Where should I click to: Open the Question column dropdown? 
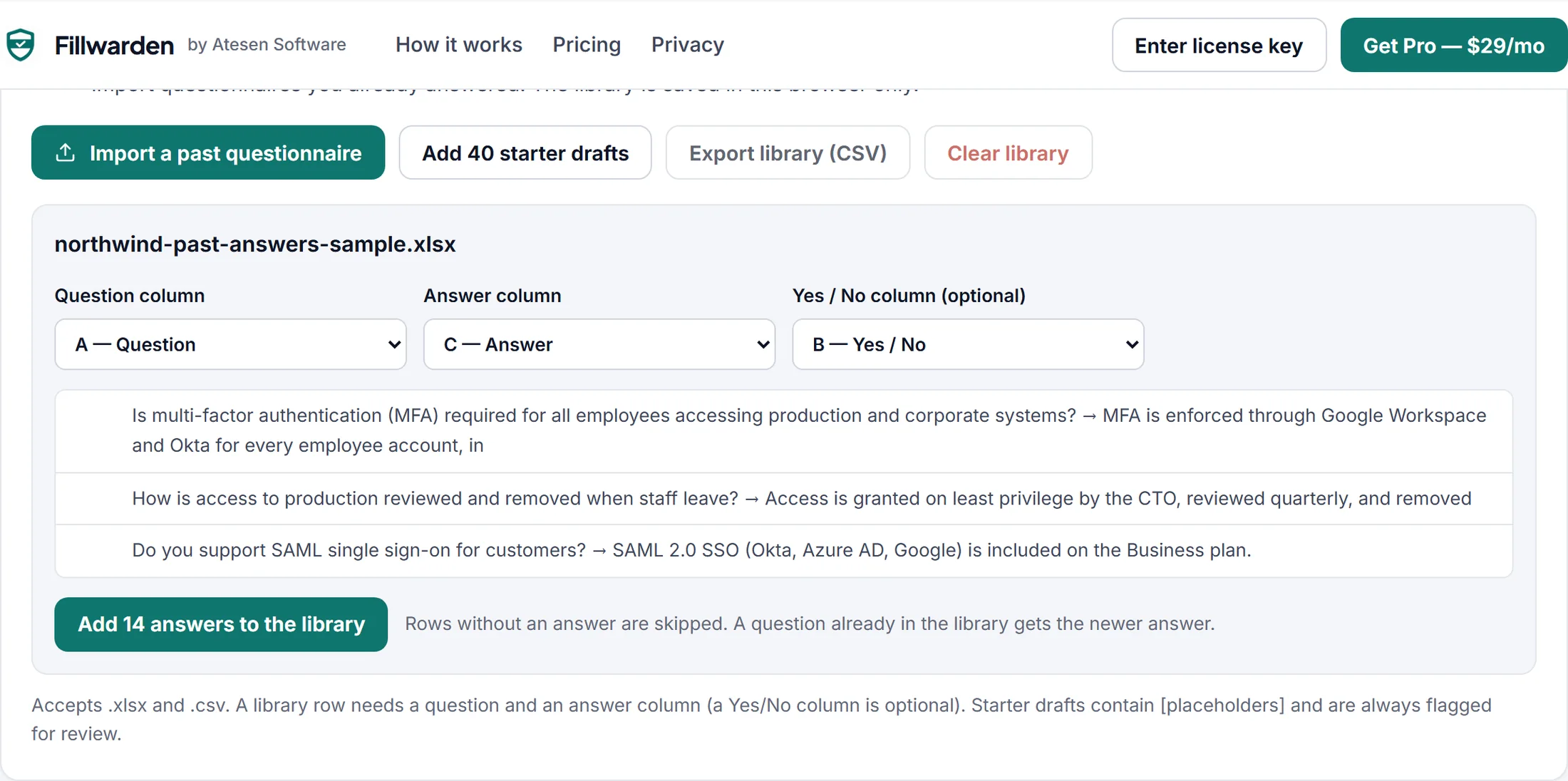click(230, 344)
